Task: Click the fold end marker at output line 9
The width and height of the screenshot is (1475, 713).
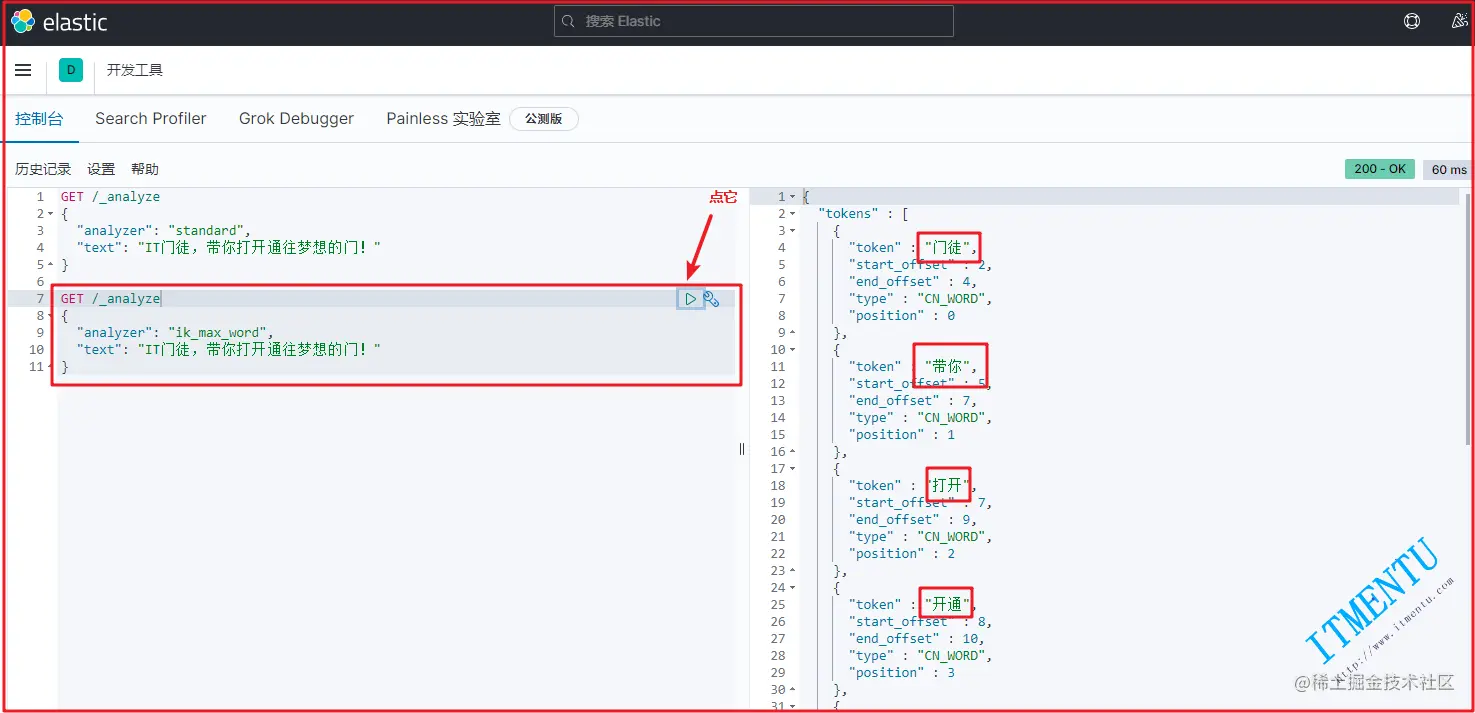Action: pos(793,333)
